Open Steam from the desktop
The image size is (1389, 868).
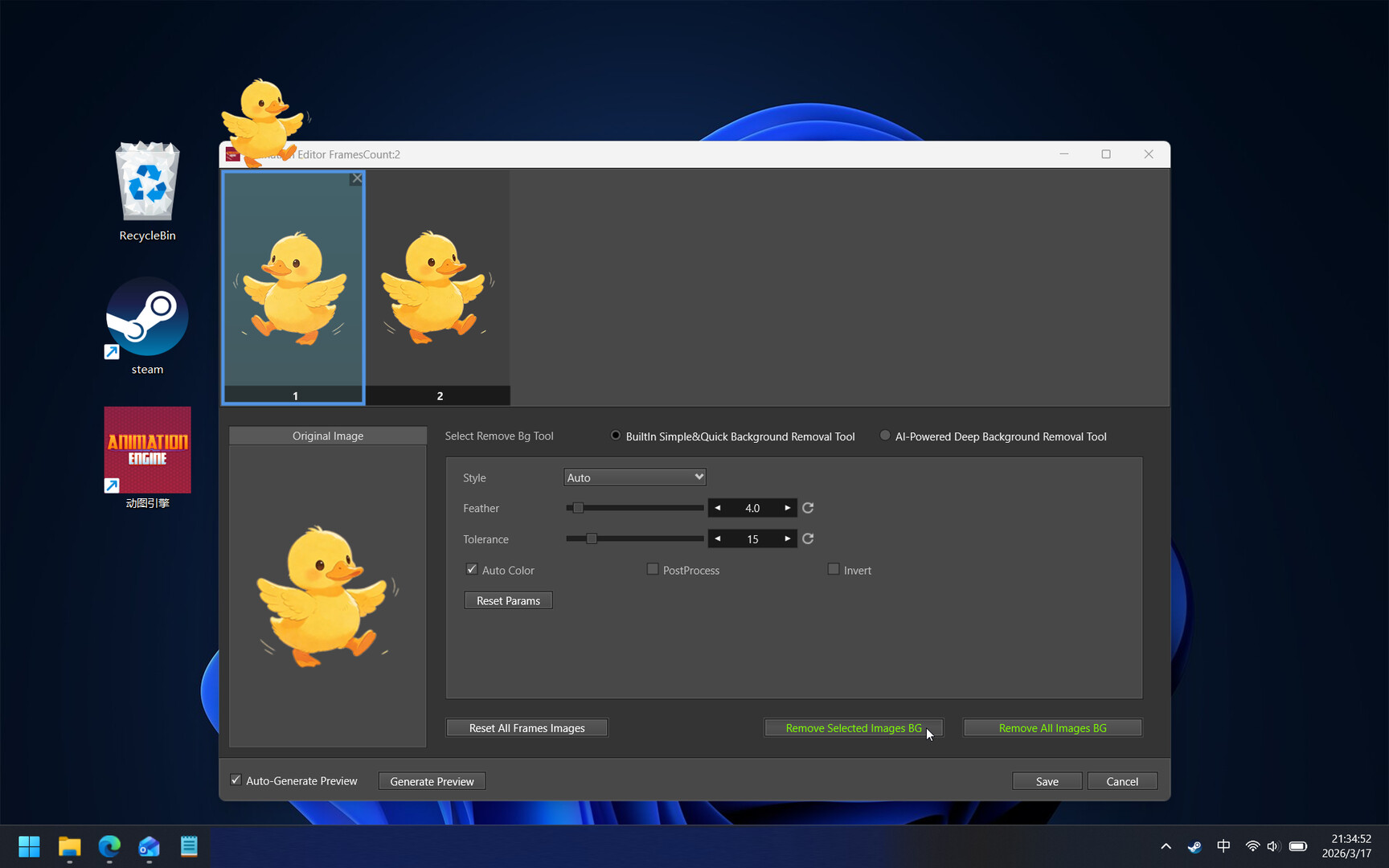pyautogui.click(x=147, y=317)
